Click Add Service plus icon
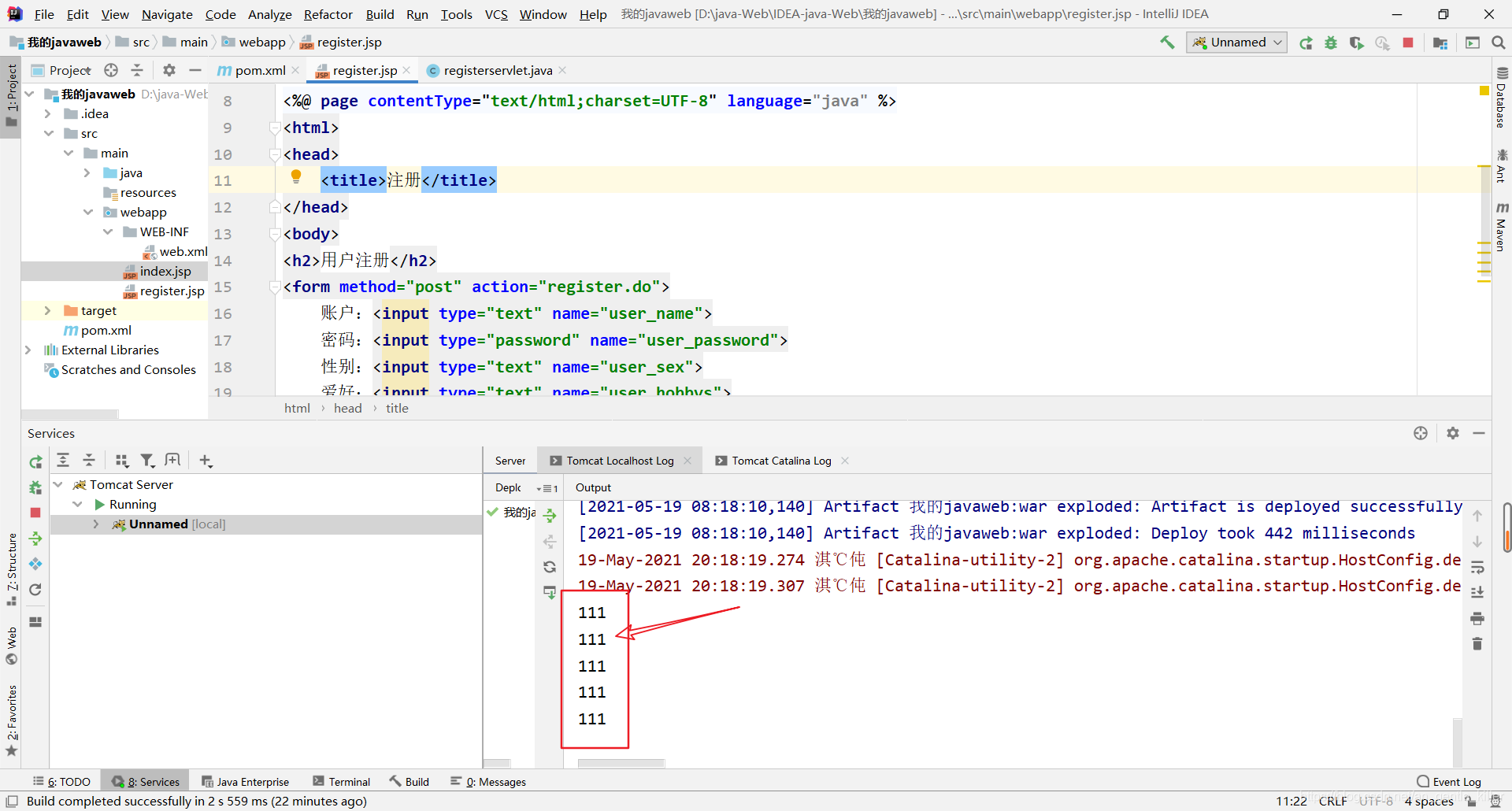This screenshot has width=1512, height=811. pyautogui.click(x=206, y=461)
